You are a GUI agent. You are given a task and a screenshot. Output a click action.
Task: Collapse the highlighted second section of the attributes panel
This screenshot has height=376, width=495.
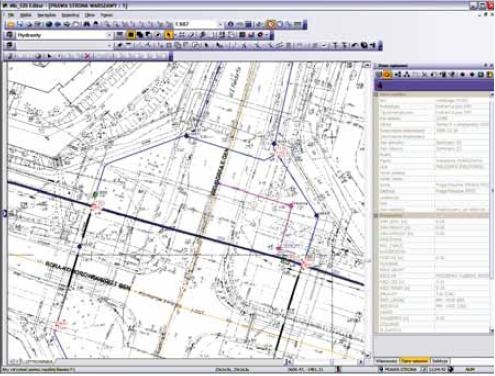click(376, 215)
